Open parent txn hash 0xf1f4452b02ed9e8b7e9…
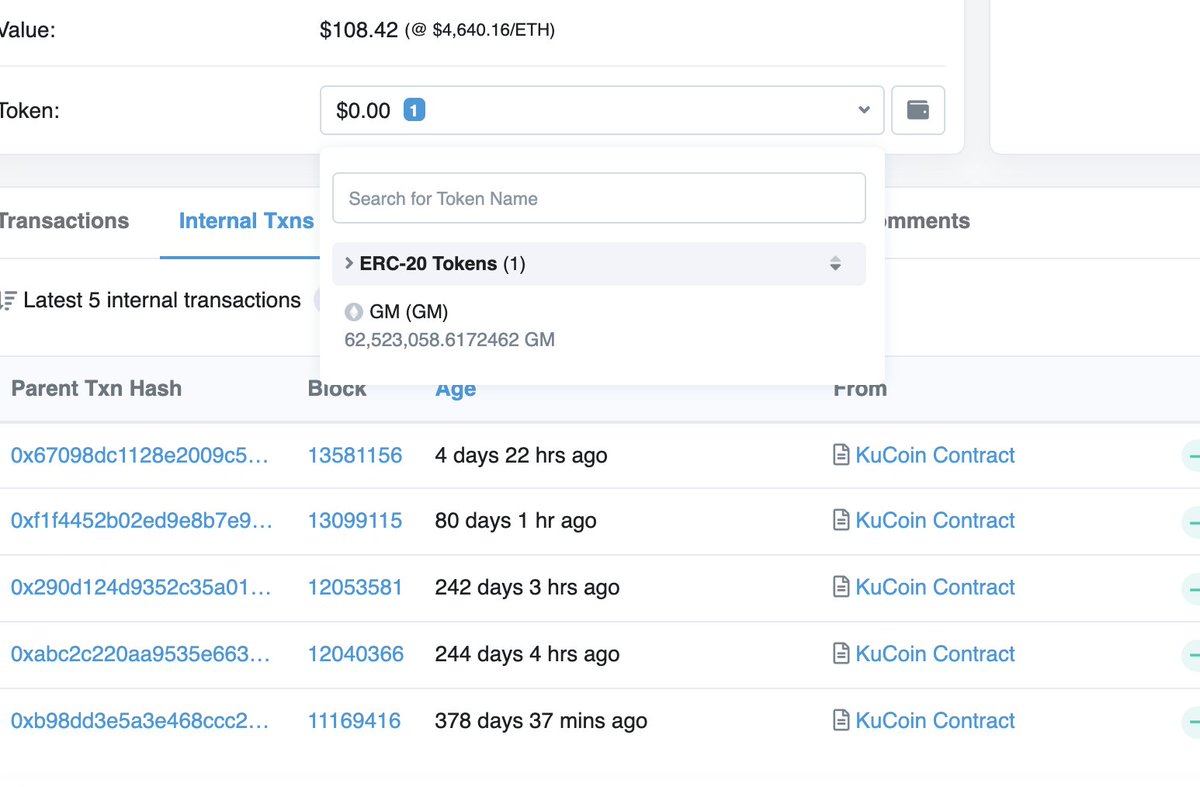The image size is (1200, 787). tap(141, 520)
